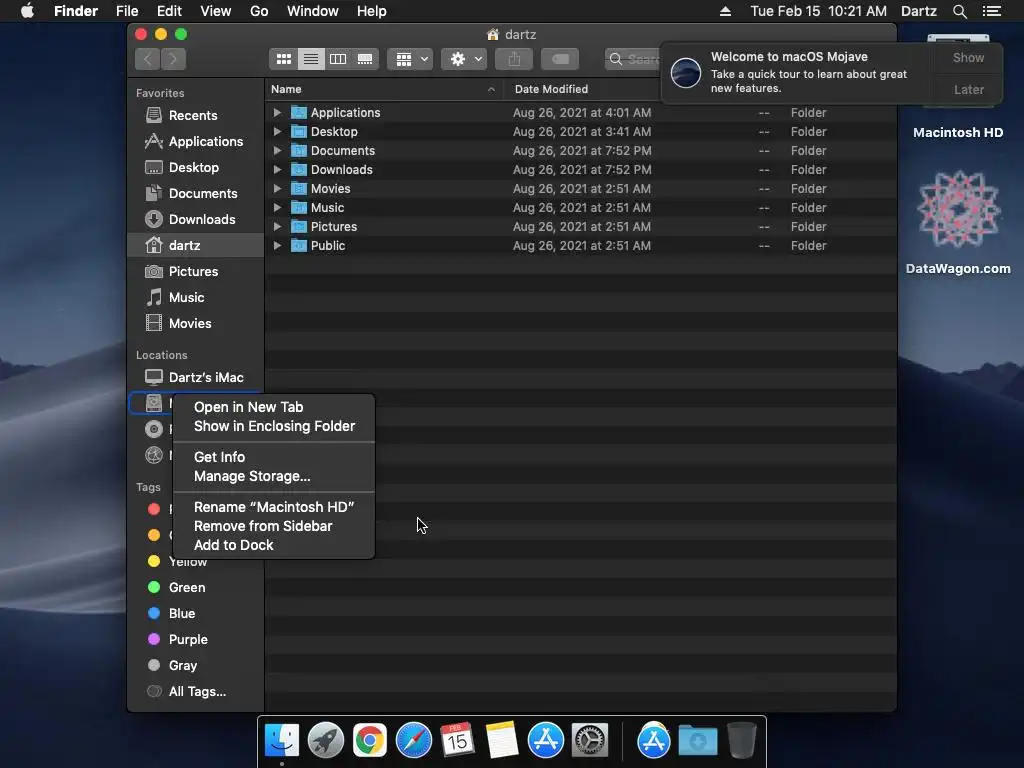Switch Finder to list view
The height and width of the screenshot is (768, 1024).
click(311, 59)
